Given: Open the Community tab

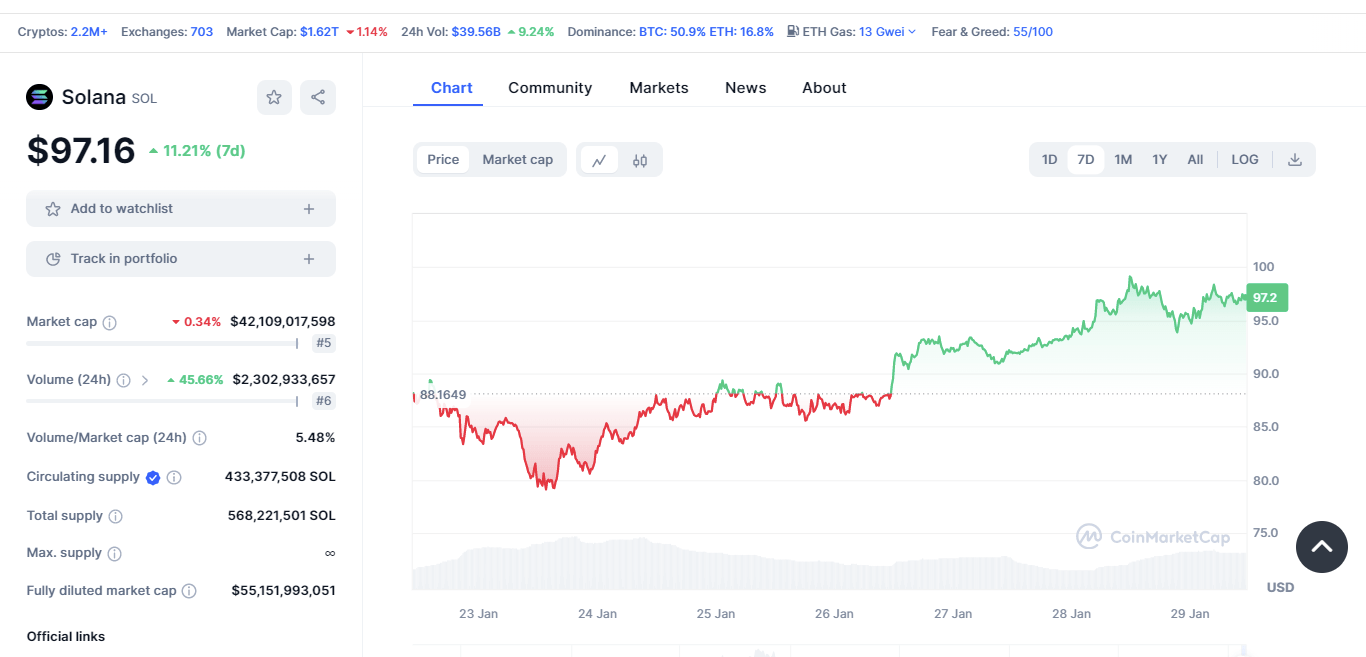Looking at the screenshot, I should [x=550, y=88].
